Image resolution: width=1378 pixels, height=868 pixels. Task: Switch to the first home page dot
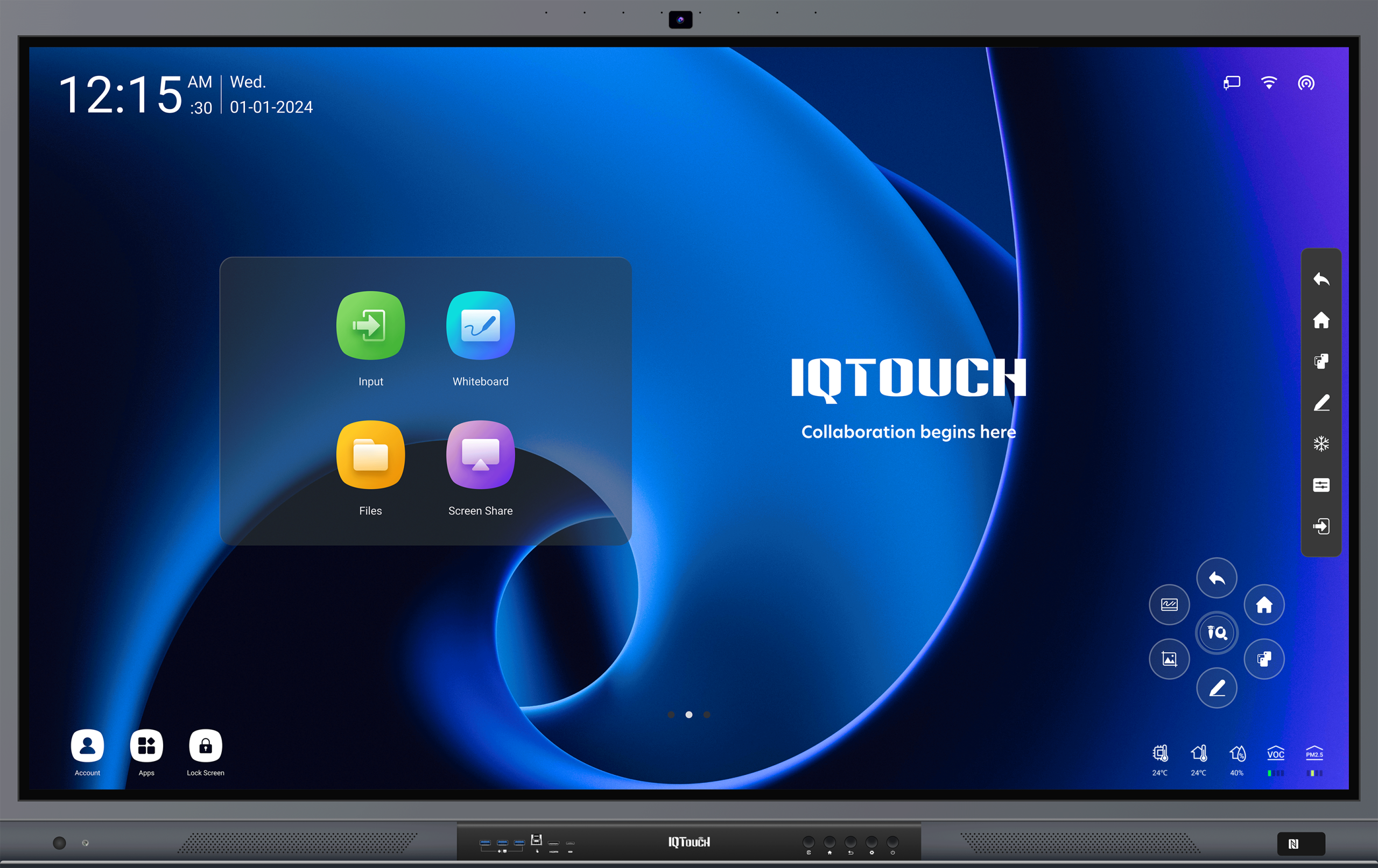coord(671,715)
